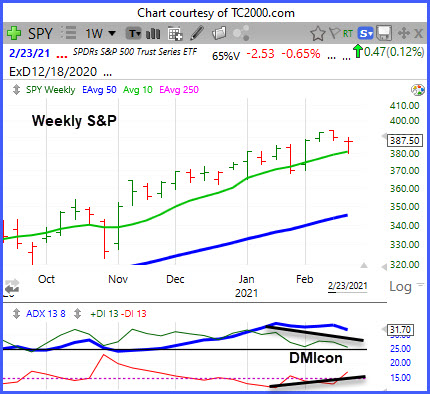
Task: Open the notes pages icon
Action: [x=219, y=33]
